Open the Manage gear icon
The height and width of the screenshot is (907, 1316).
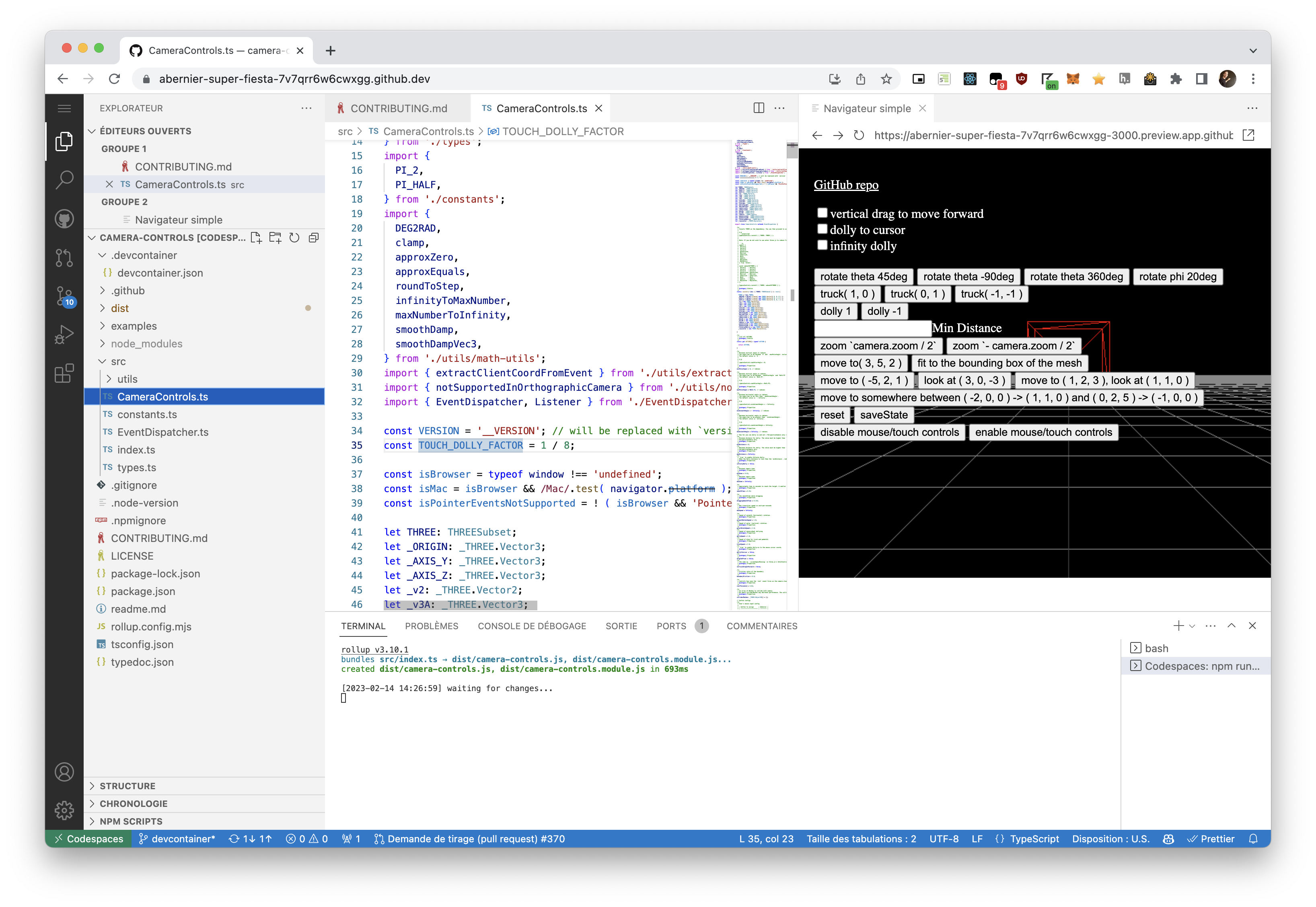(x=64, y=810)
